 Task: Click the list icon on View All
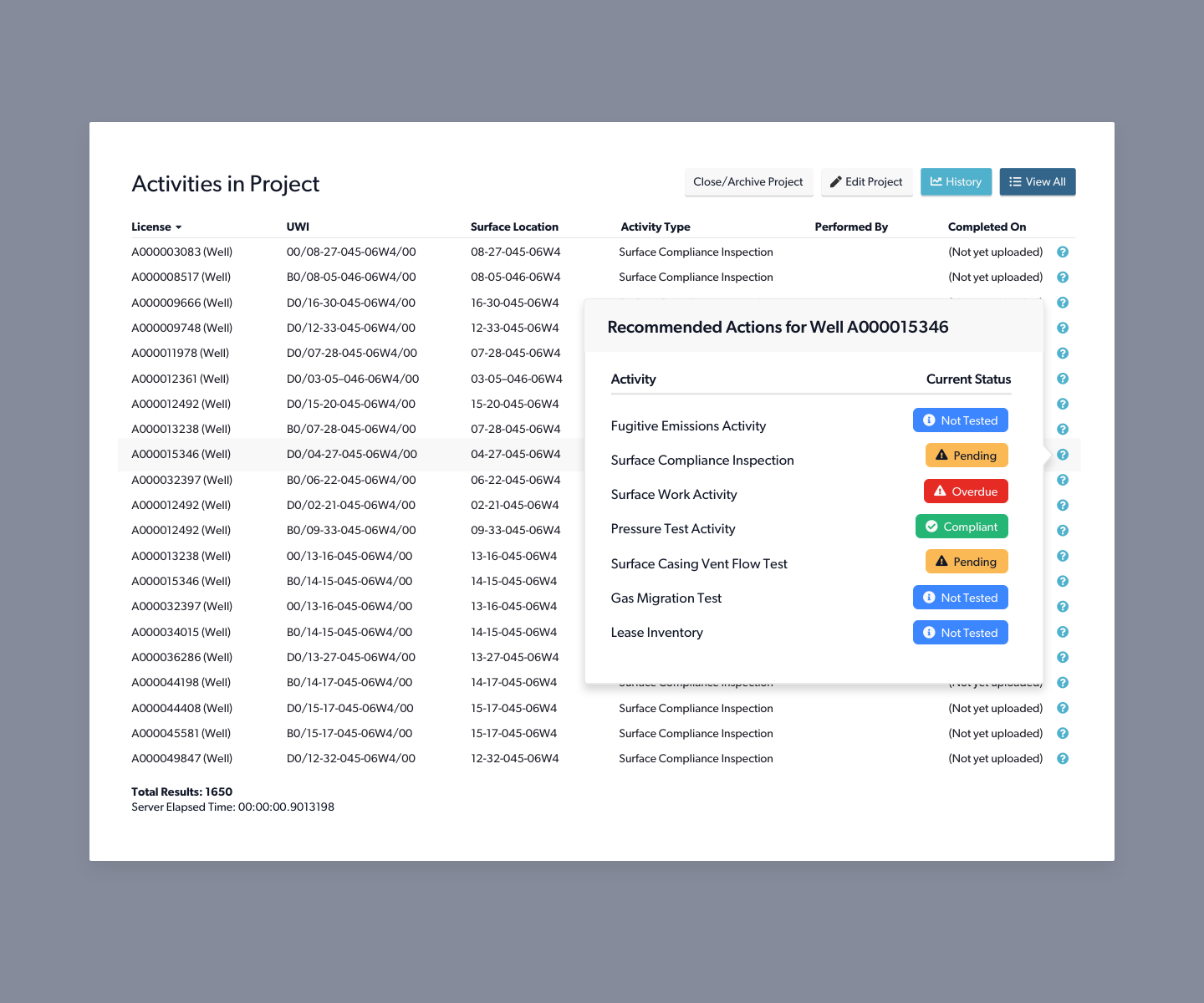coord(1014,181)
